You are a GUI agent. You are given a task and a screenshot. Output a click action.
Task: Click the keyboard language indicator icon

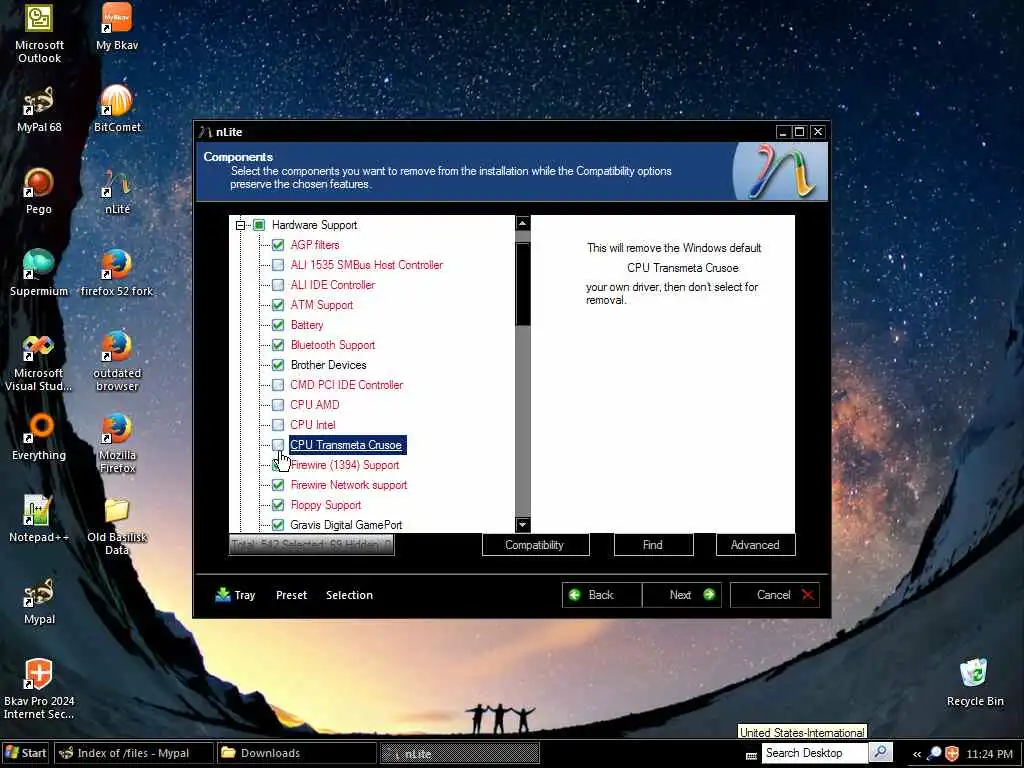coord(751,755)
